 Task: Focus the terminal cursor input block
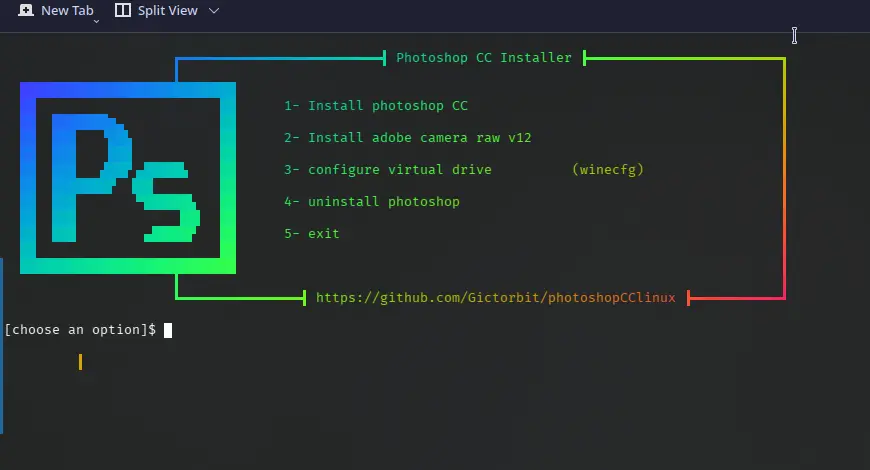pos(168,330)
